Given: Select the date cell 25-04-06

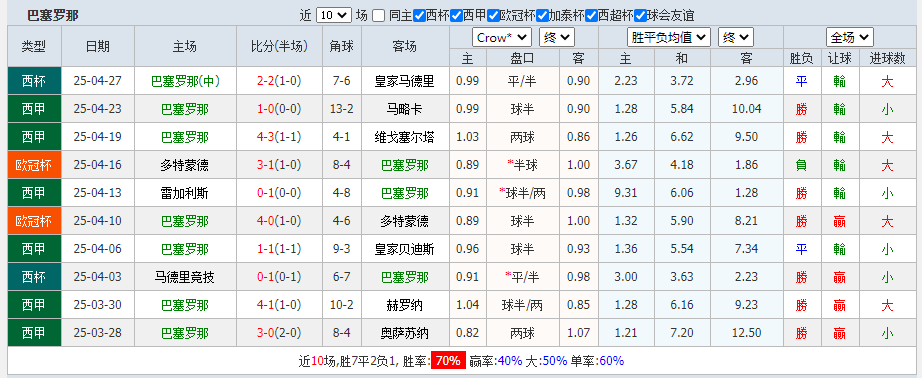Looking at the screenshot, I should (x=98, y=249).
